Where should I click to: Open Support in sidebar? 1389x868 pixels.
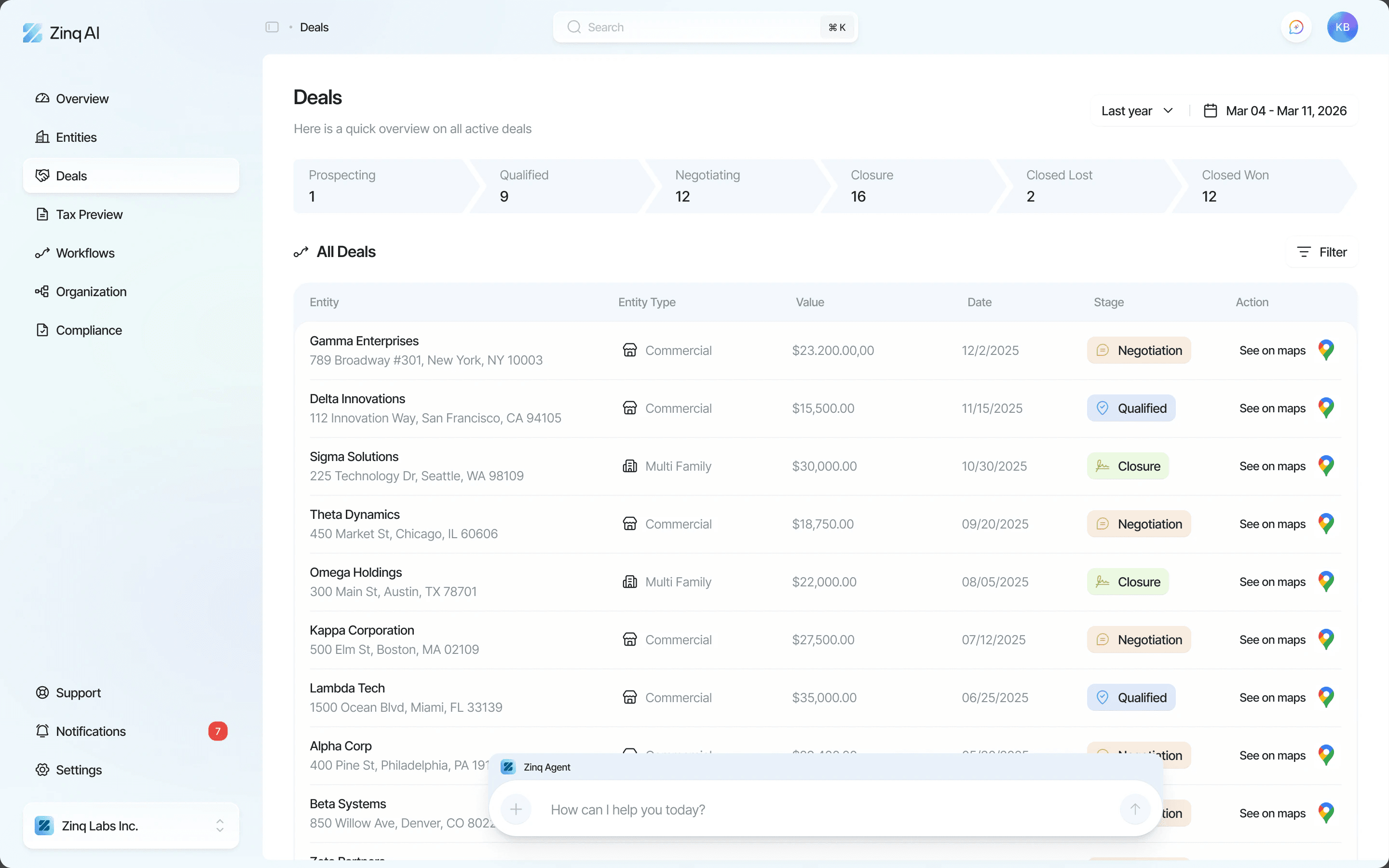131,693
